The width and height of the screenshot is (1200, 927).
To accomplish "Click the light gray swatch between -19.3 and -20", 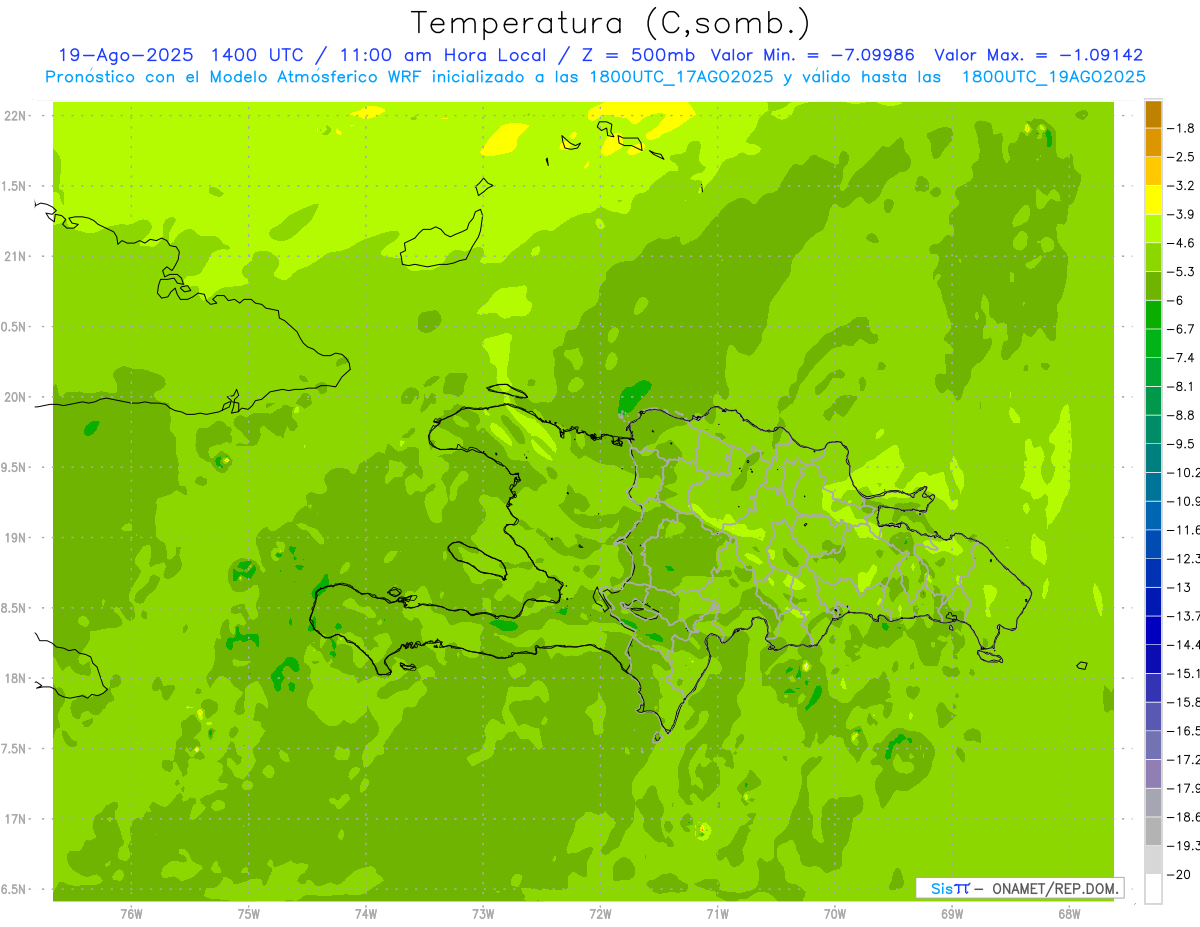I will (x=1153, y=860).
